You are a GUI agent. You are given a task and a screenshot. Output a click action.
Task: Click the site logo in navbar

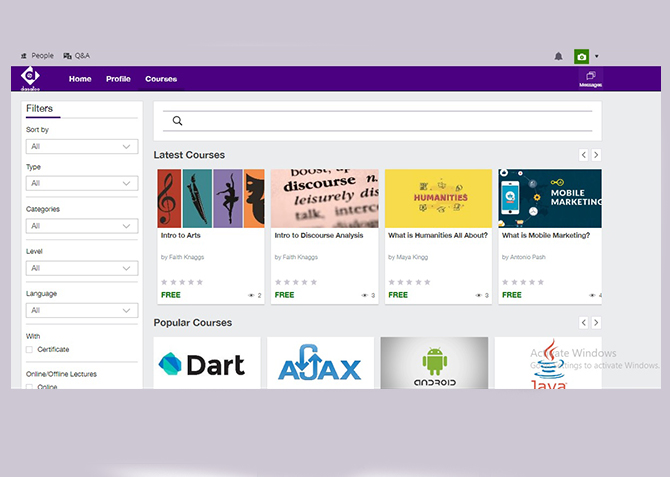[31, 78]
